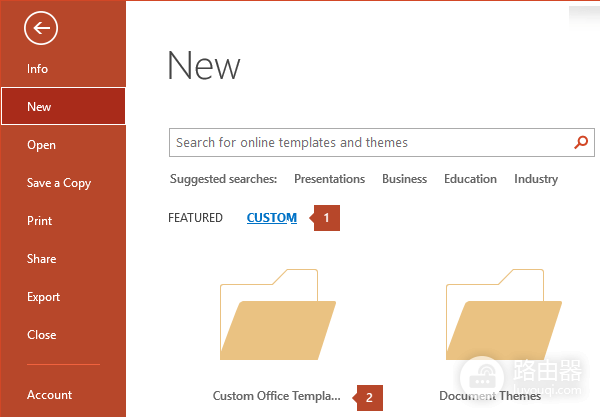The image size is (600, 418).
Task: Click the suggested search Presentations
Action: click(x=329, y=179)
